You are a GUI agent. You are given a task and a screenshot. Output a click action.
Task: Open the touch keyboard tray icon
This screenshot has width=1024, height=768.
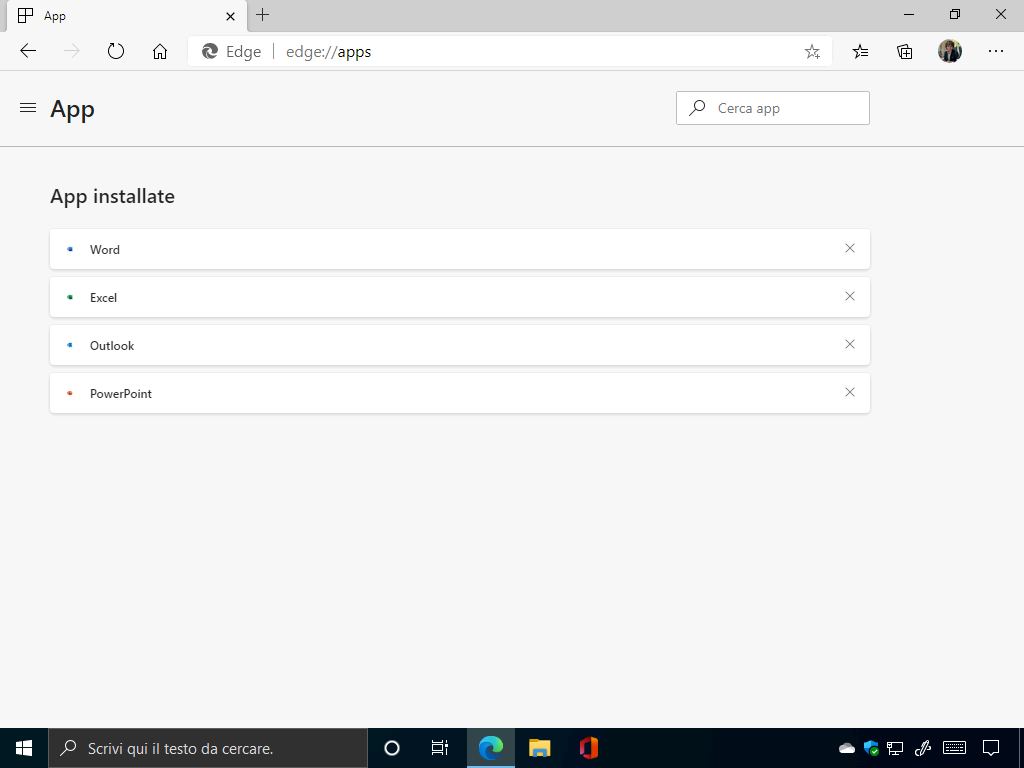(954, 748)
